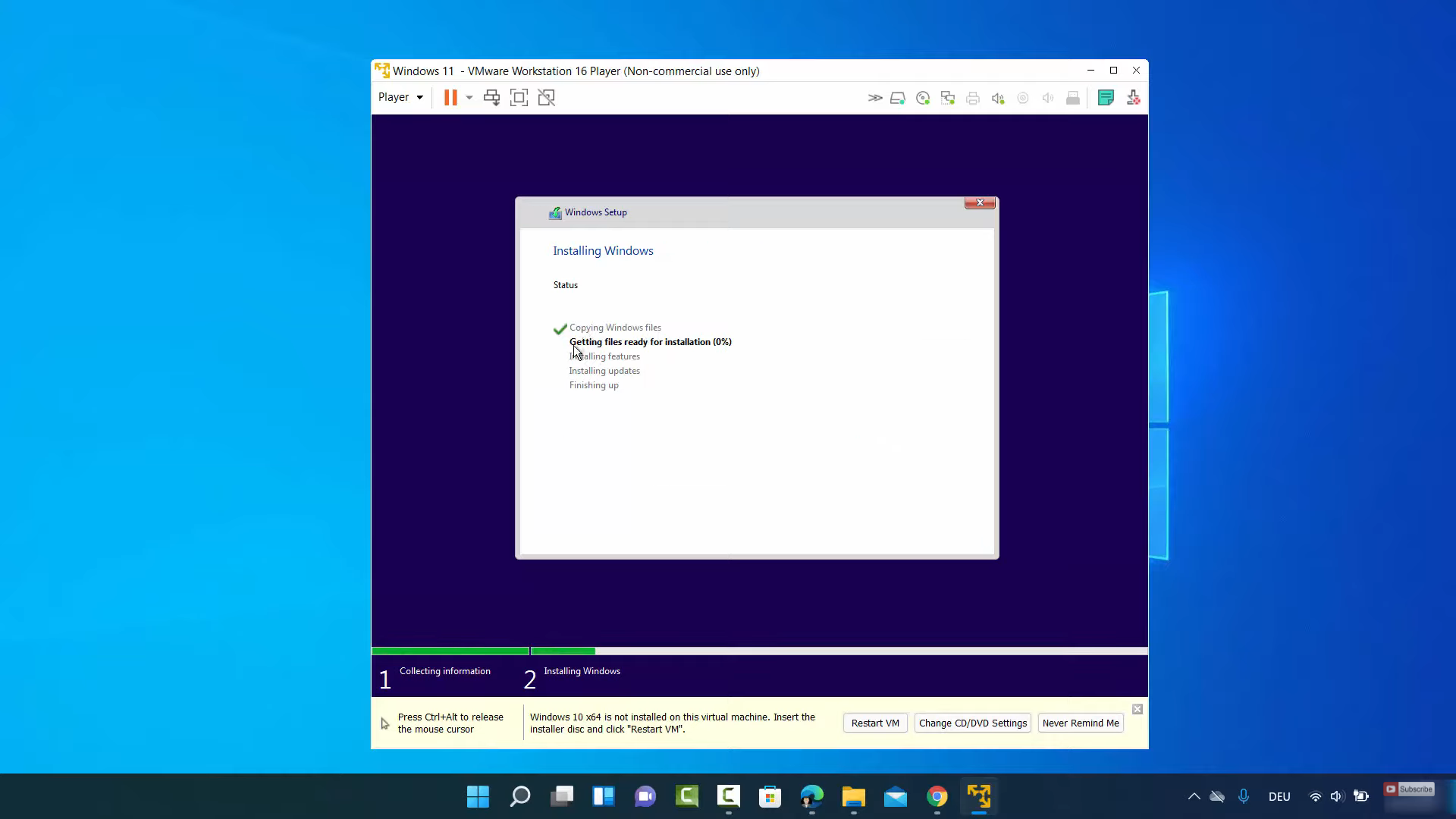Viewport: 1456px width, 819px height.
Task: Open Google Chrome from the taskbar
Action: click(937, 796)
